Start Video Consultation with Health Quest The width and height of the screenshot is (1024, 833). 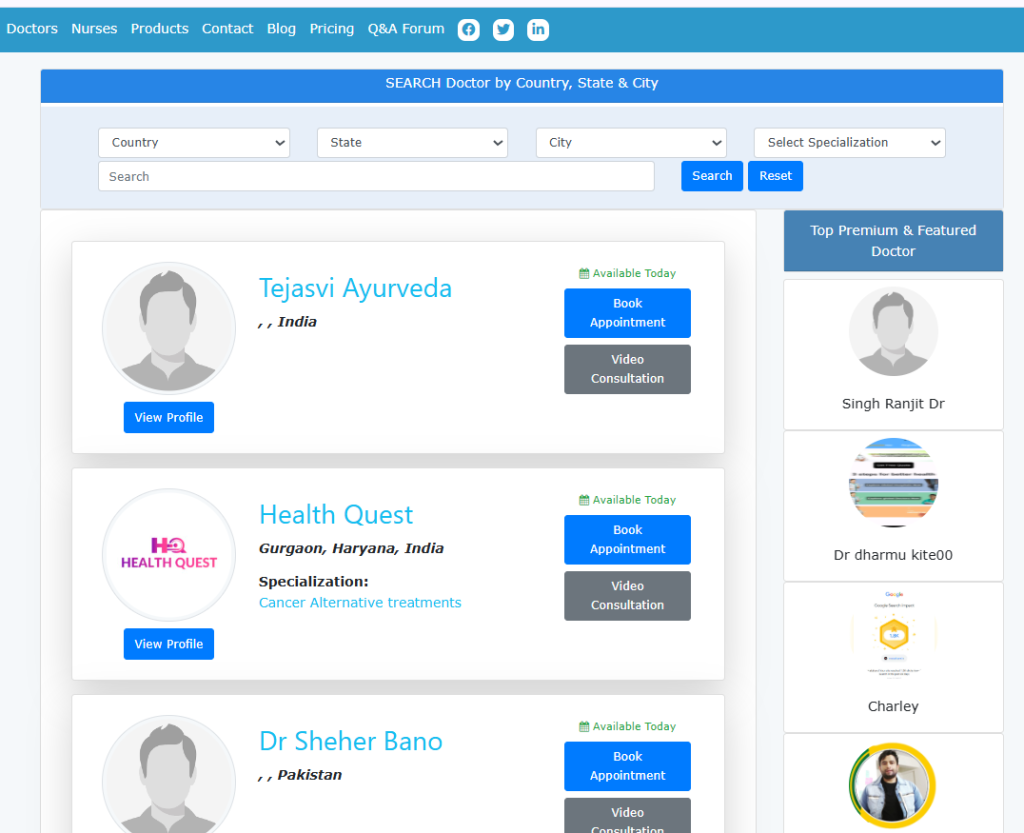point(627,596)
